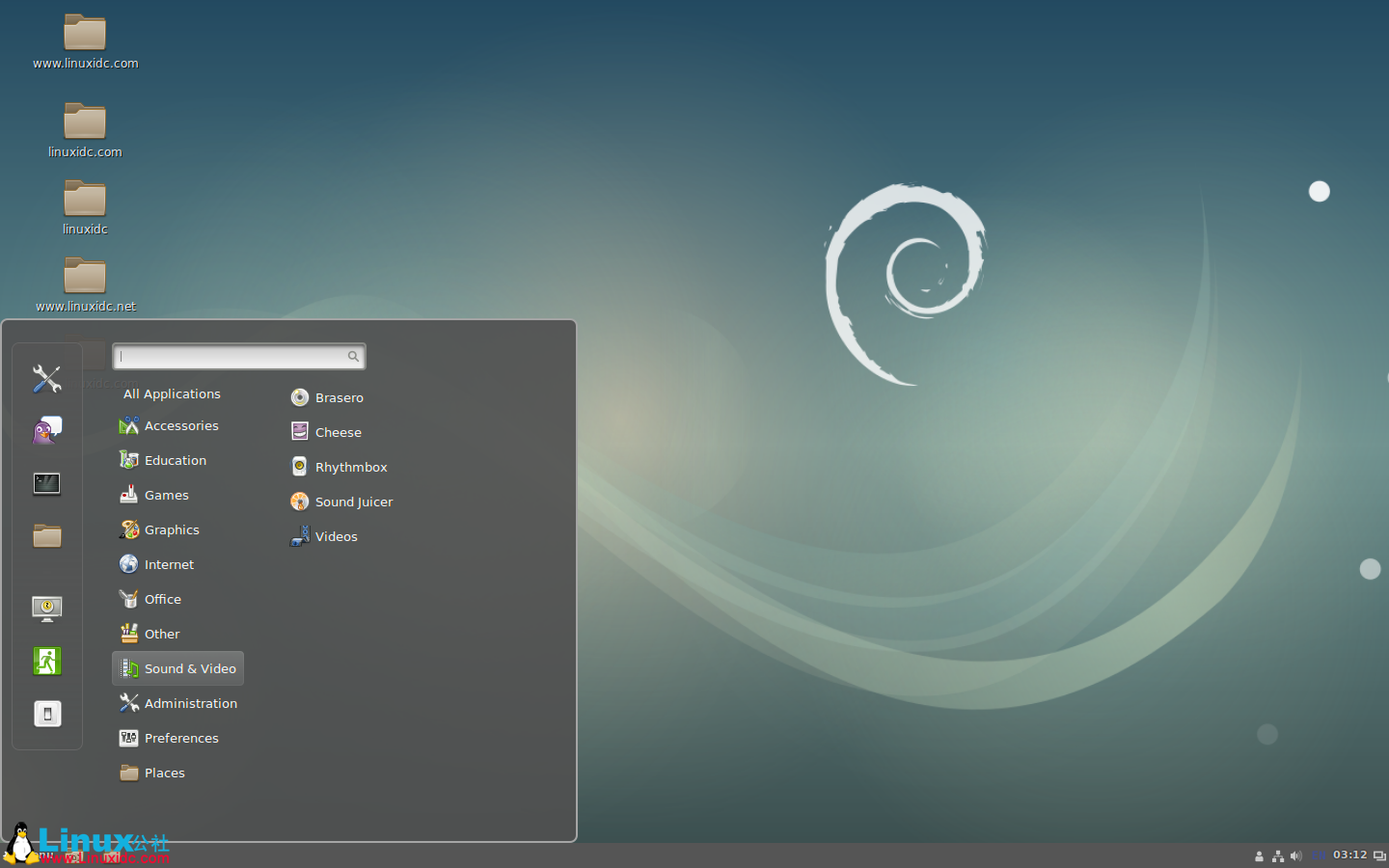Lock the screen using the monitor sidebar icon
Image resolution: width=1389 pixels, height=868 pixels.
point(46,609)
